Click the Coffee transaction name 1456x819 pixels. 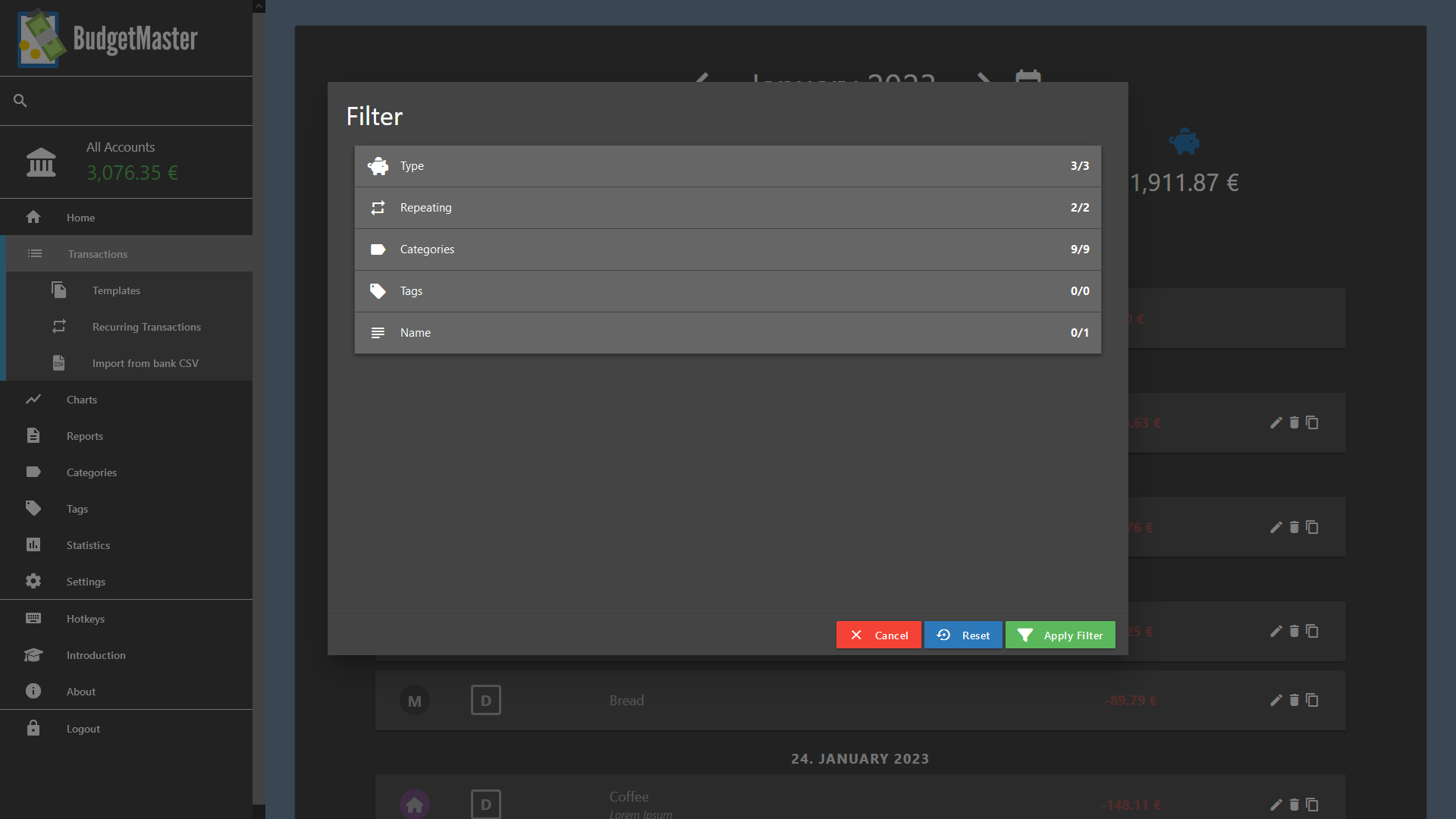(x=629, y=797)
